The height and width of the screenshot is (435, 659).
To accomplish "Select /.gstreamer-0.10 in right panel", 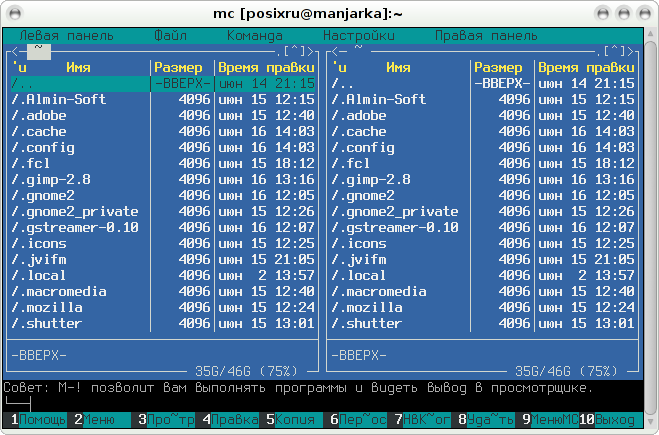I will (x=482, y=227).
